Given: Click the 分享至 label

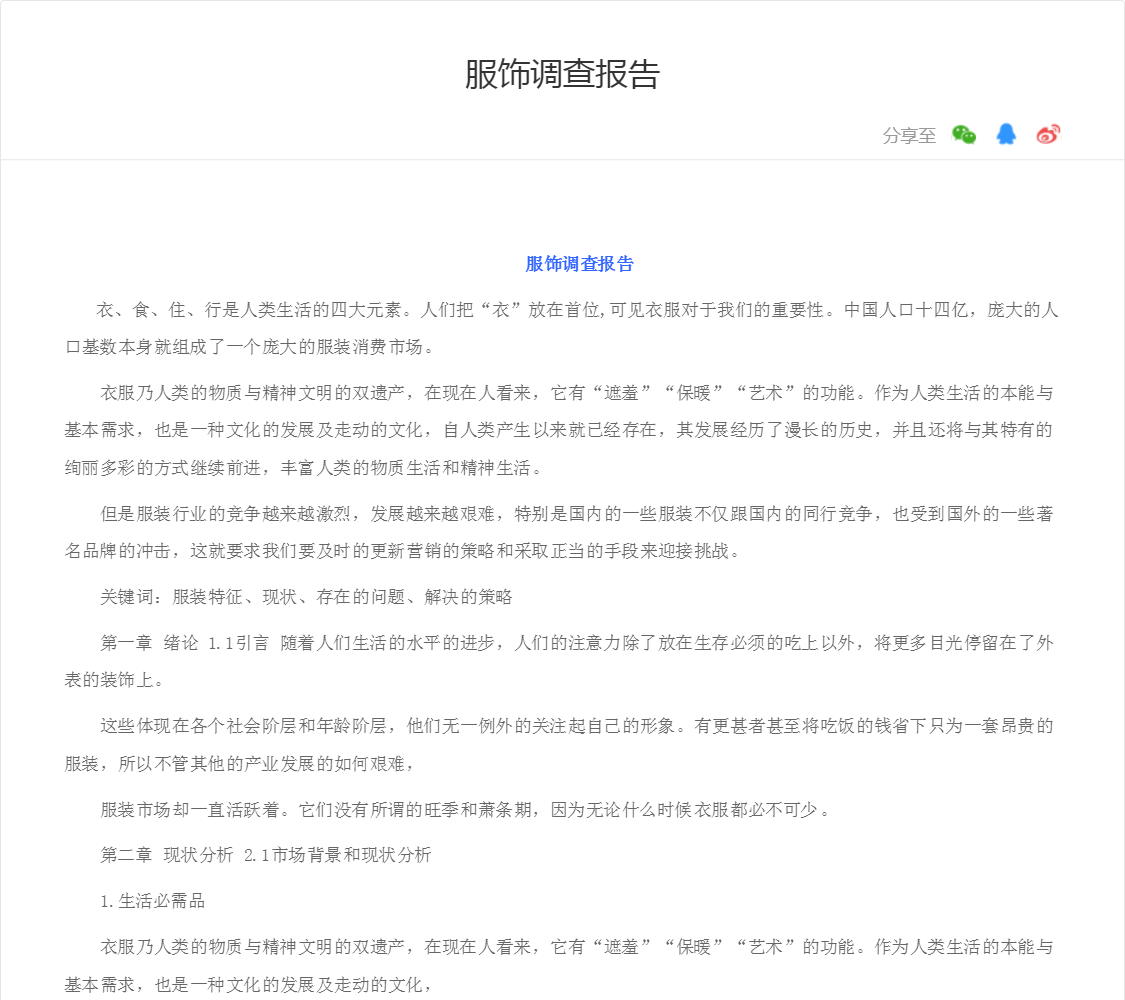Looking at the screenshot, I should (909, 136).
